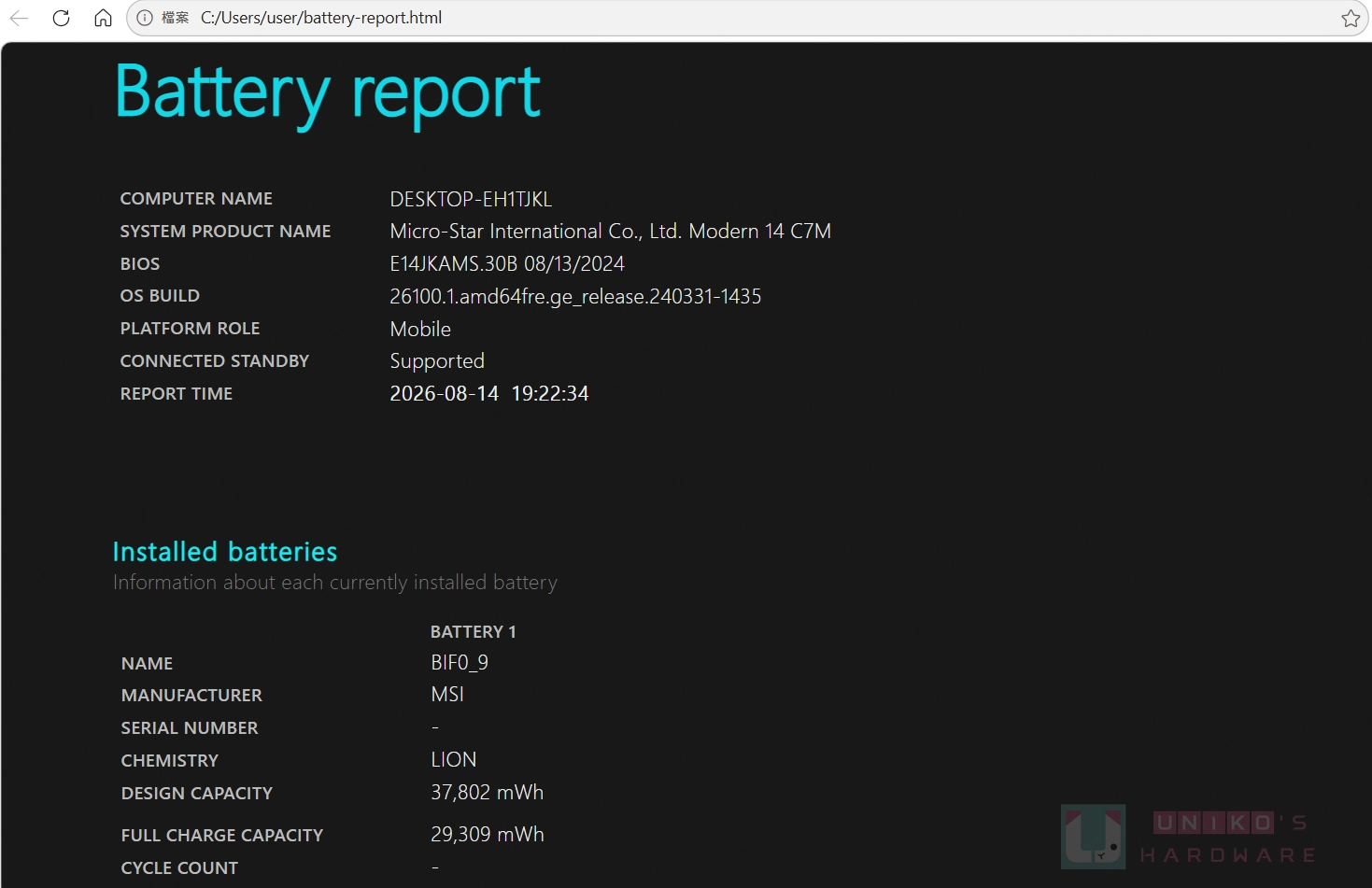Select OS build value 26100.1.amd64fre.ge_release
Viewport: 1372px width, 888px height.
tap(575, 297)
